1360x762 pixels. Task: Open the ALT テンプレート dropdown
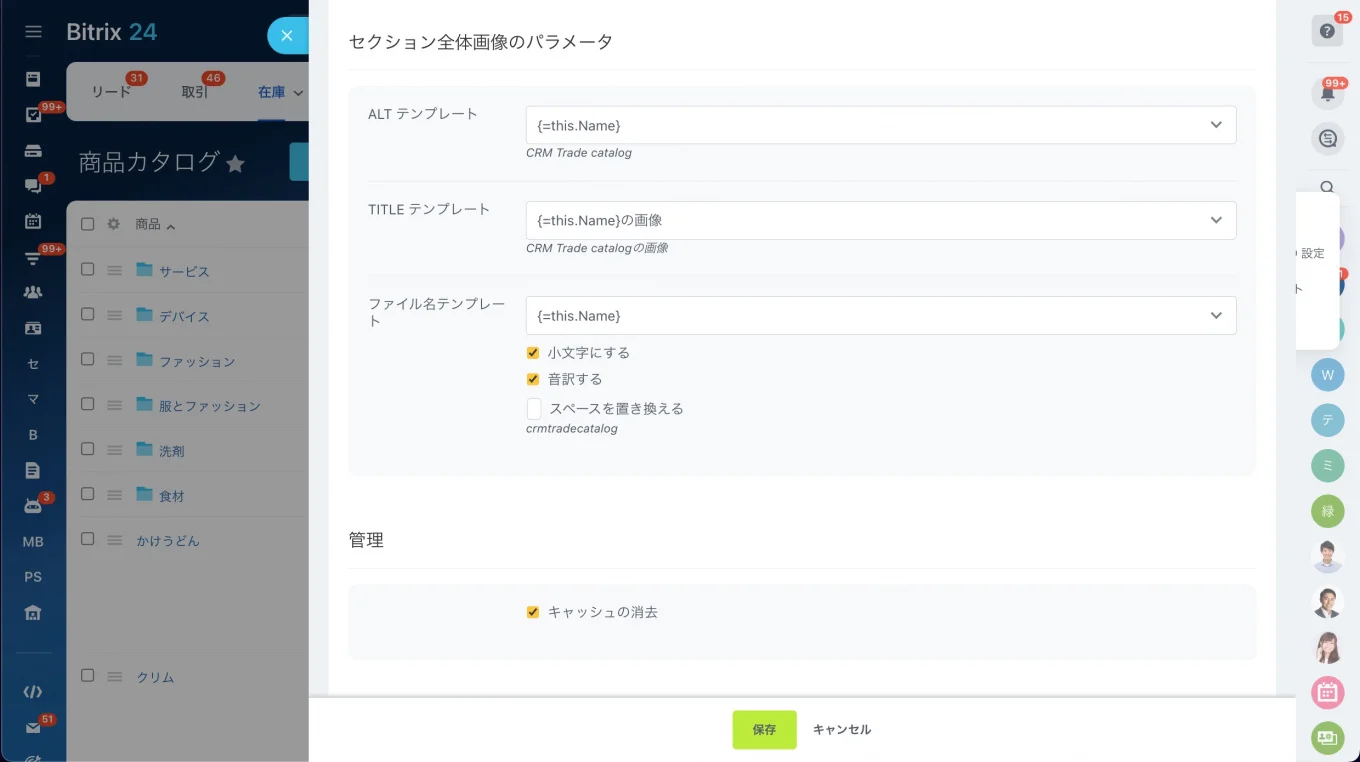(1216, 125)
